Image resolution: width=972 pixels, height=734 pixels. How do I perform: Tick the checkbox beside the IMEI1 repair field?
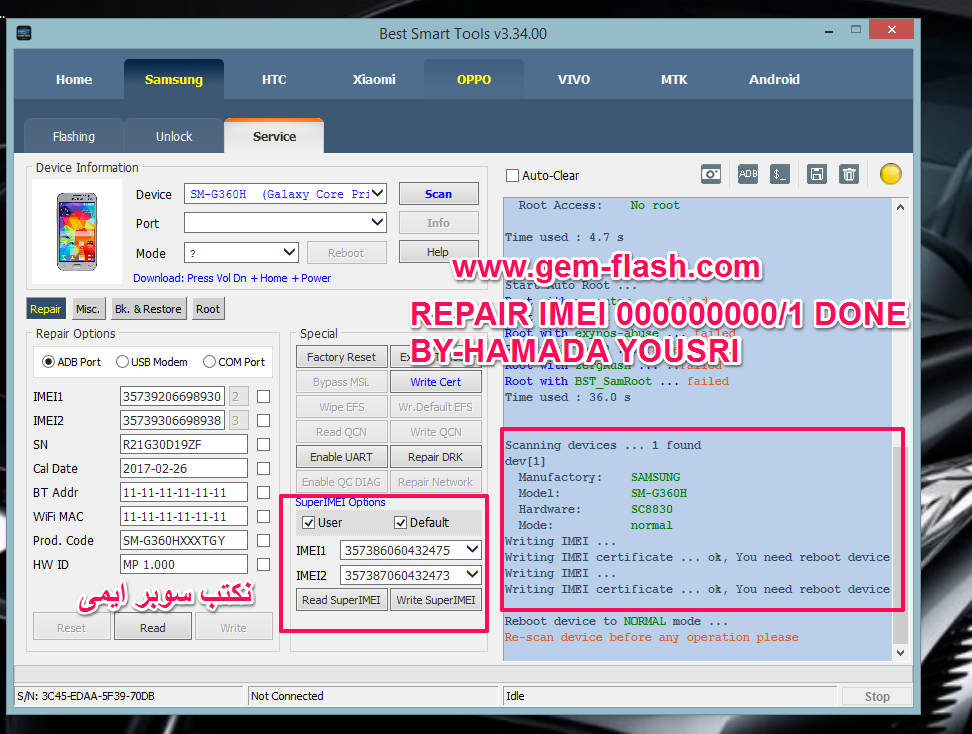(x=263, y=396)
